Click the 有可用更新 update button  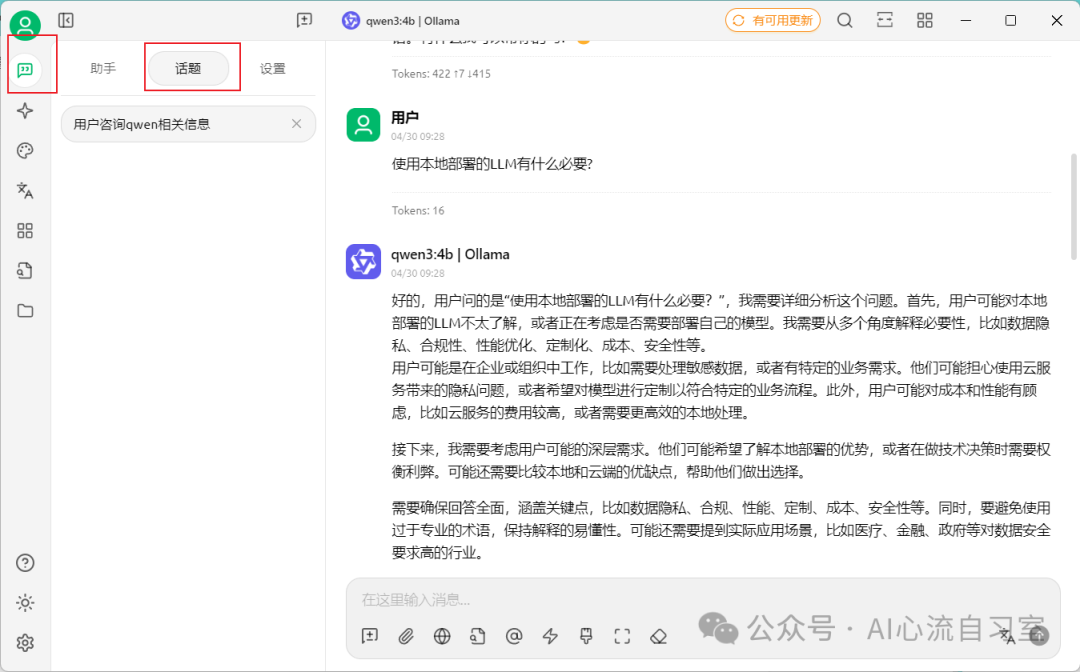pos(773,21)
